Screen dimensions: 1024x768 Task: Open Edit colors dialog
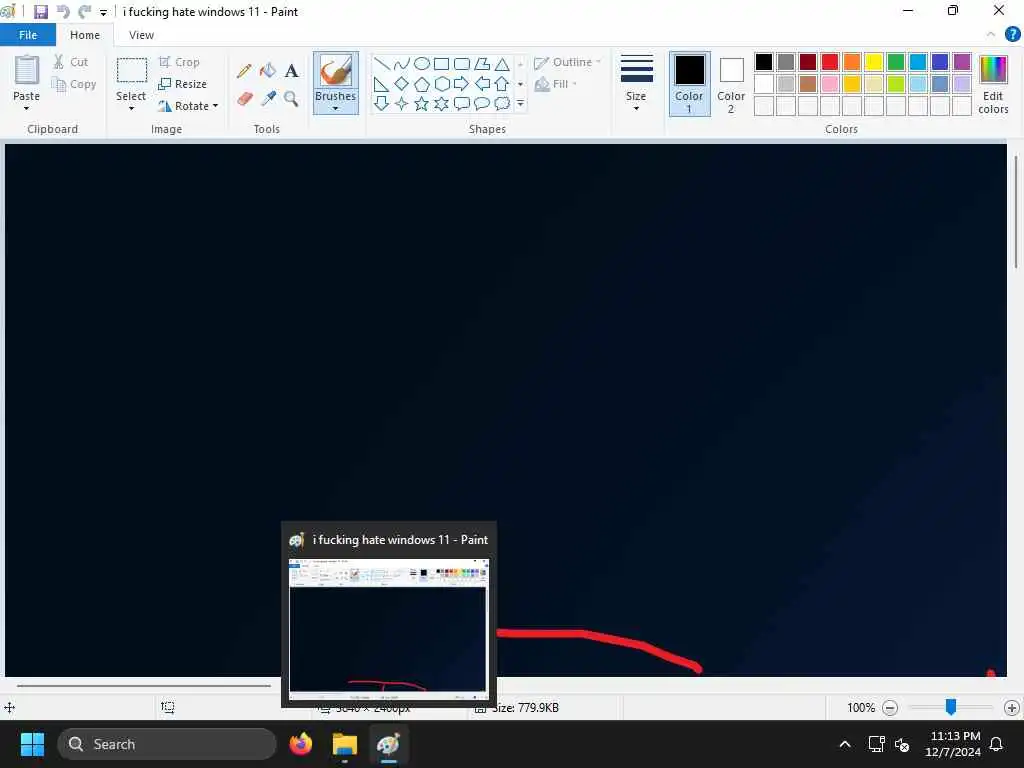pyautogui.click(x=993, y=85)
